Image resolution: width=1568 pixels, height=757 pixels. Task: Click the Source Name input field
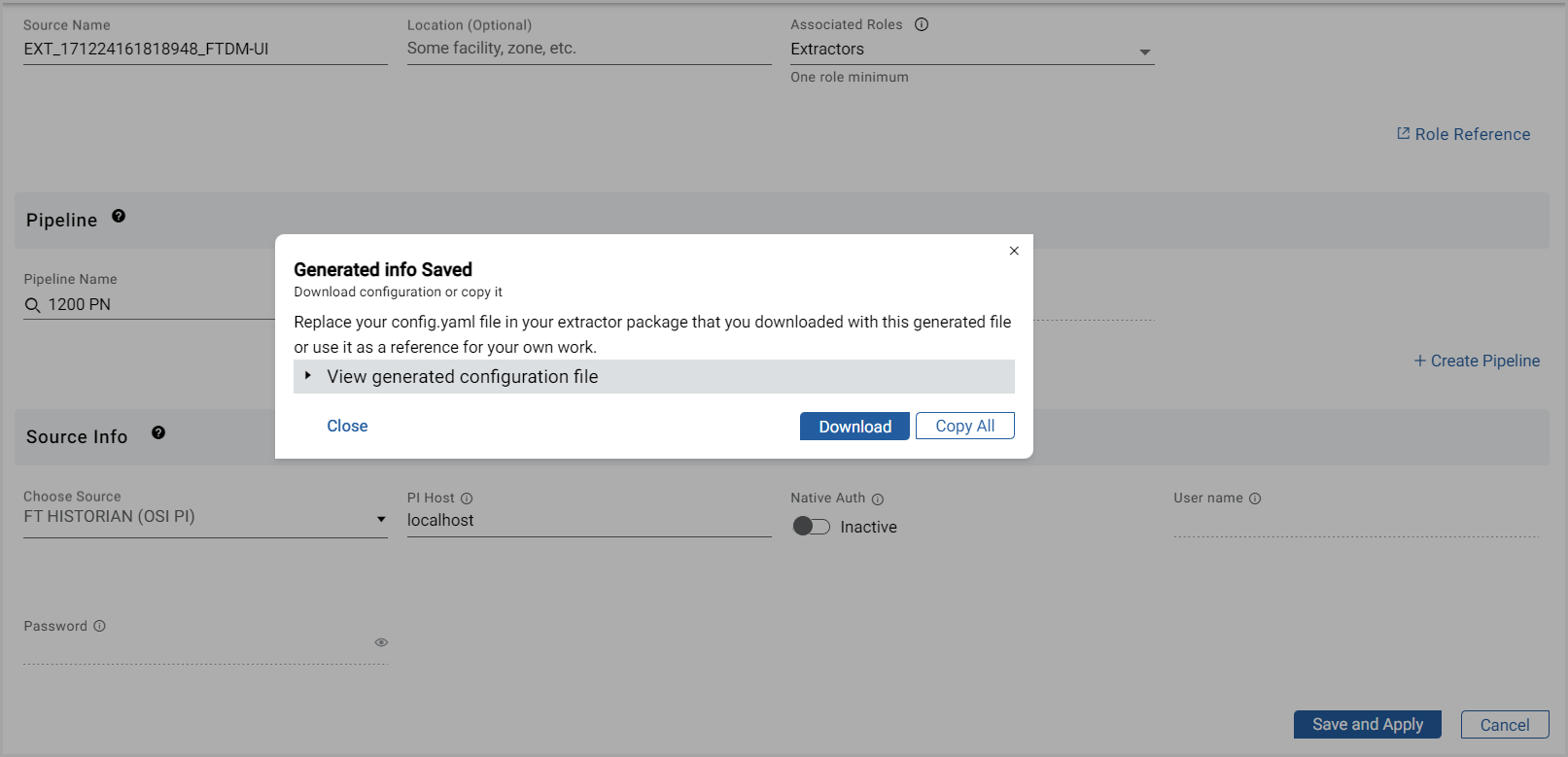coord(204,50)
